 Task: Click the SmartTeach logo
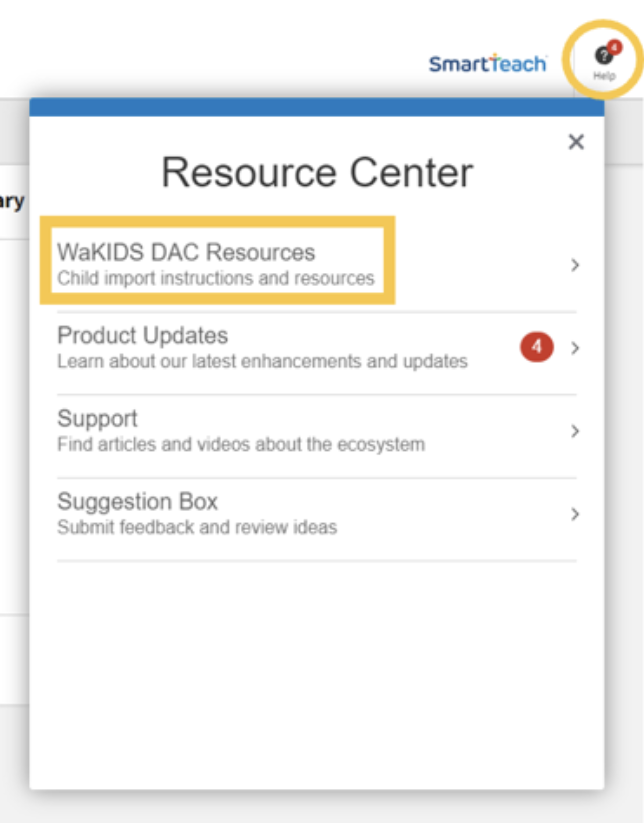(488, 64)
